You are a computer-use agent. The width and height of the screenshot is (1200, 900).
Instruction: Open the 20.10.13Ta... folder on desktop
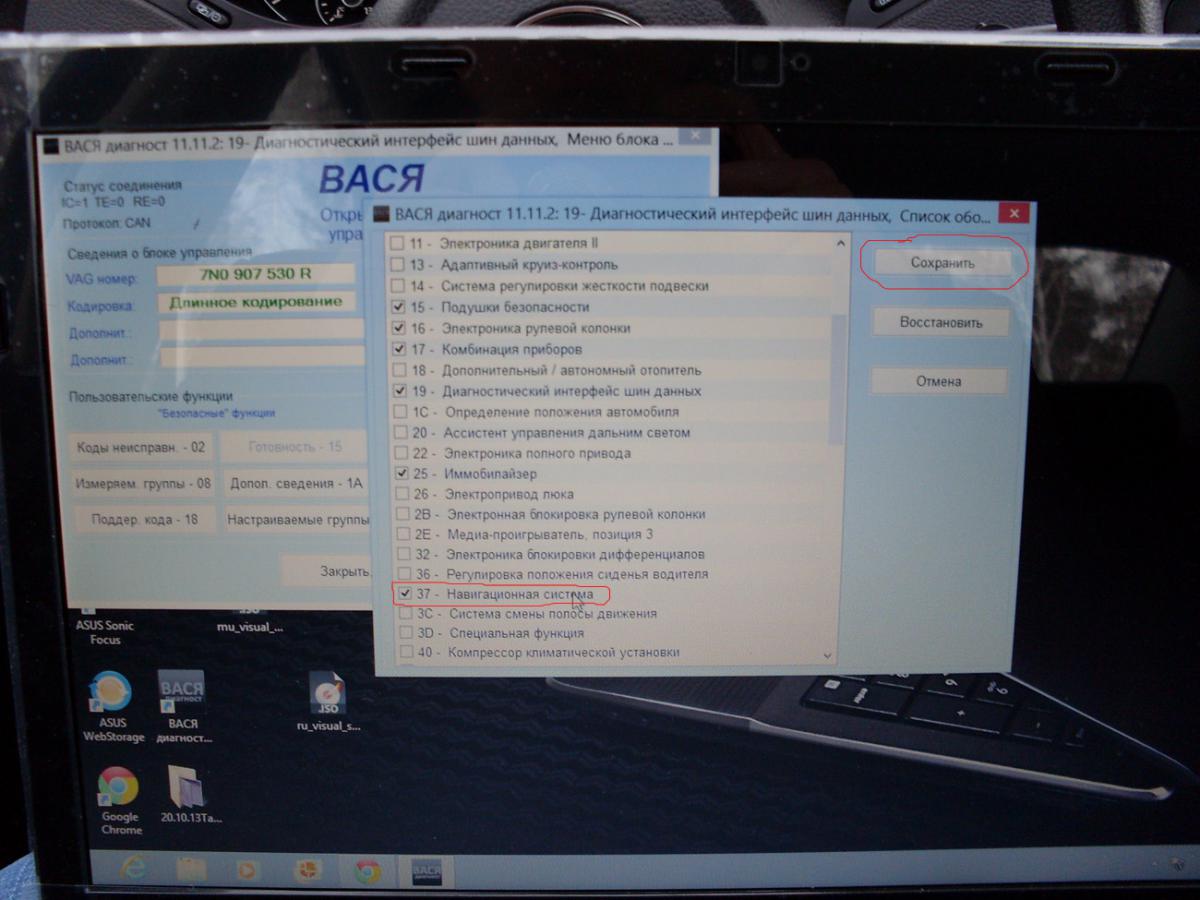click(x=190, y=795)
